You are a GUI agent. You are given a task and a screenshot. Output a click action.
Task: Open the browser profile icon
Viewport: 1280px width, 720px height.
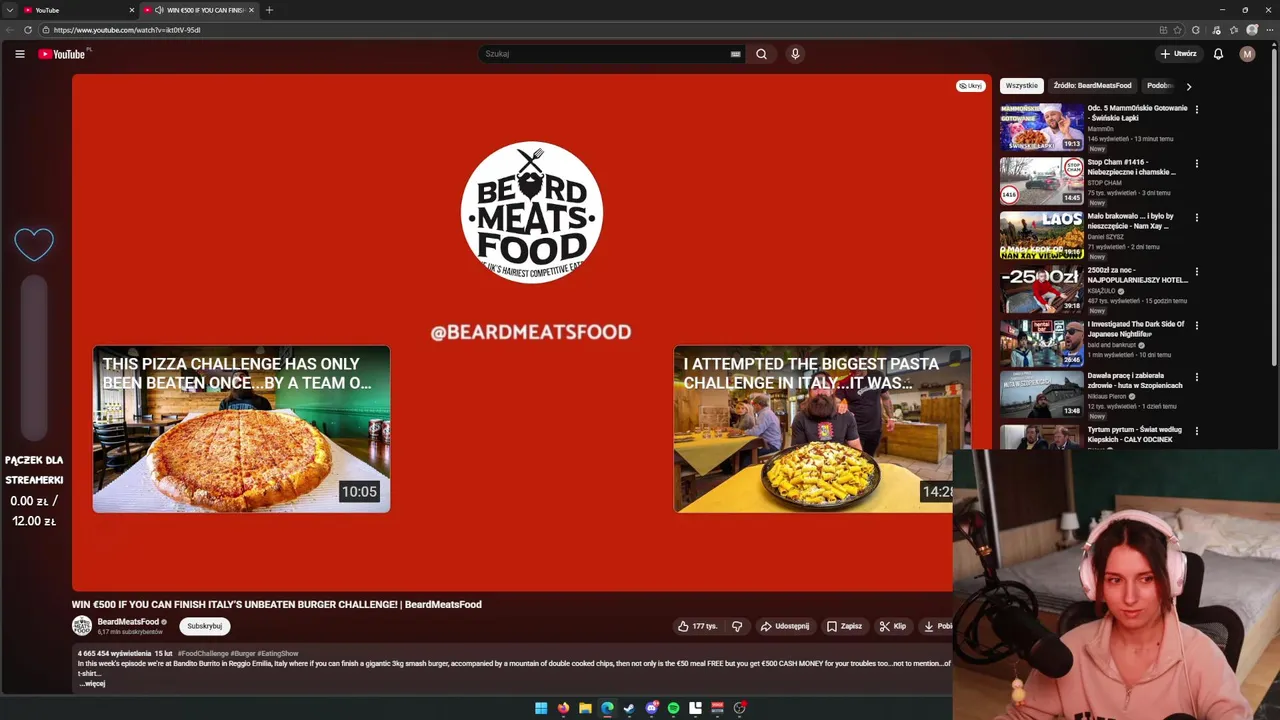point(1252,30)
